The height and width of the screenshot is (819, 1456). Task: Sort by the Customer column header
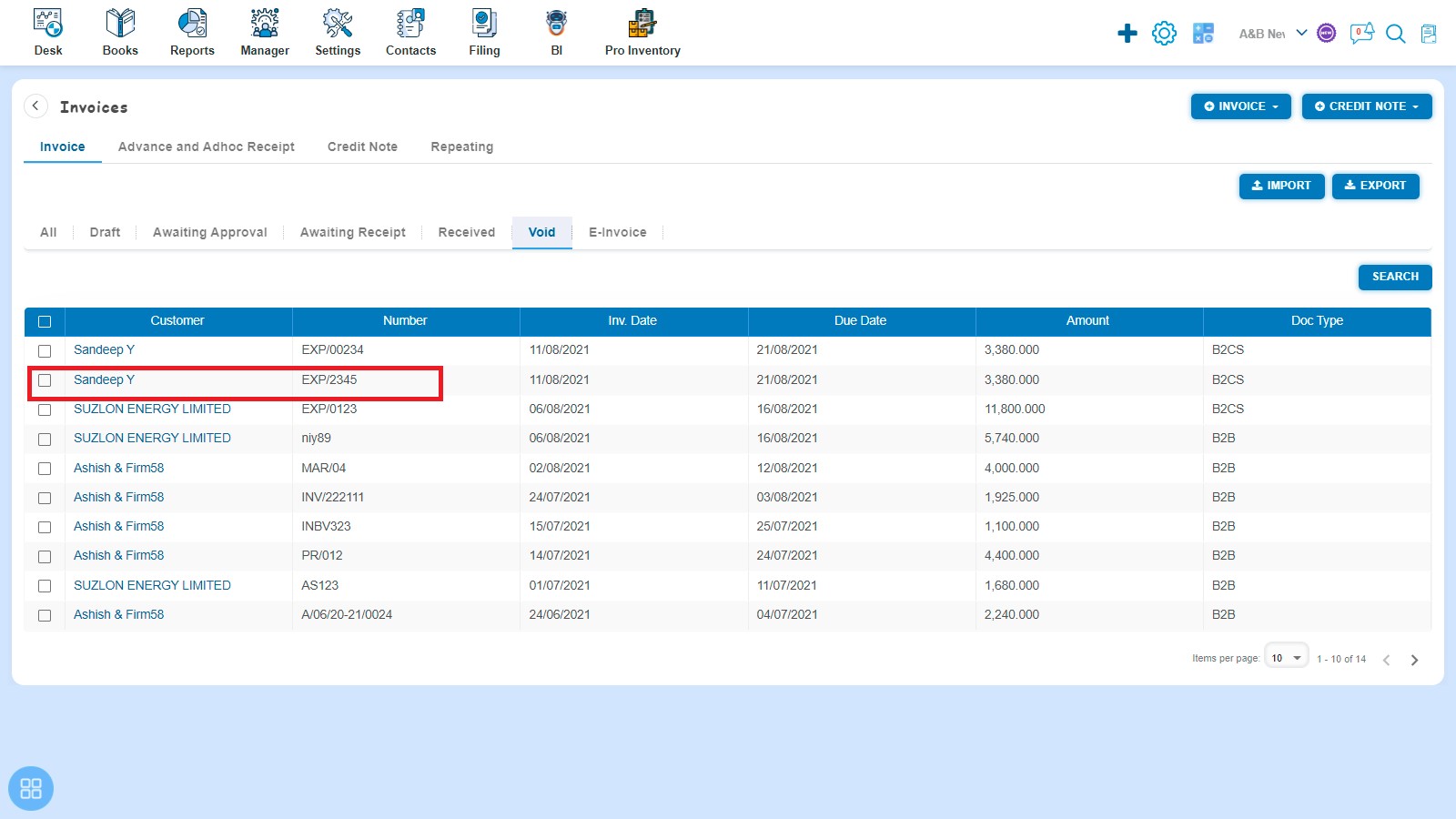[177, 320]
